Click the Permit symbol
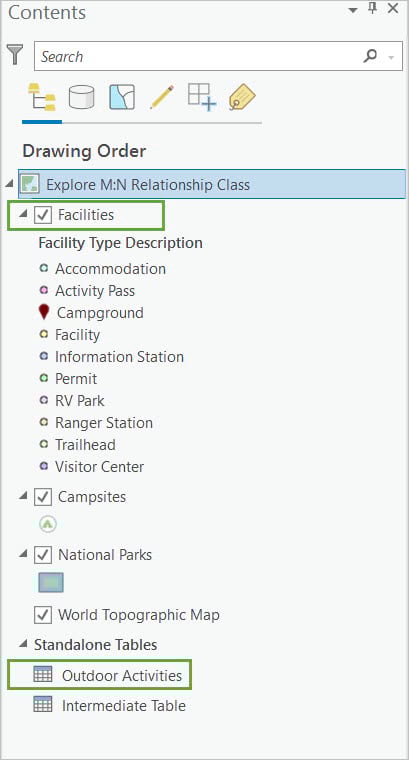The image size is (409, 760). pyautogui.click(x=44, y=378)
